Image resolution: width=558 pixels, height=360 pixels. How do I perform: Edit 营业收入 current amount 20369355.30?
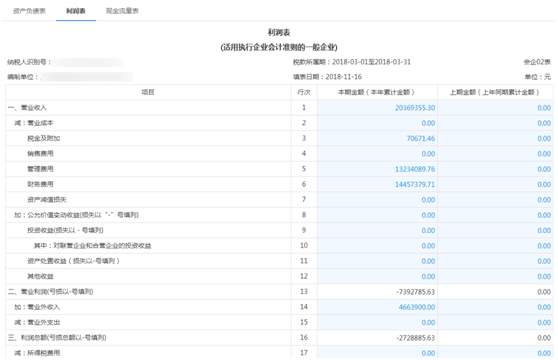click(x=377, y=108)
